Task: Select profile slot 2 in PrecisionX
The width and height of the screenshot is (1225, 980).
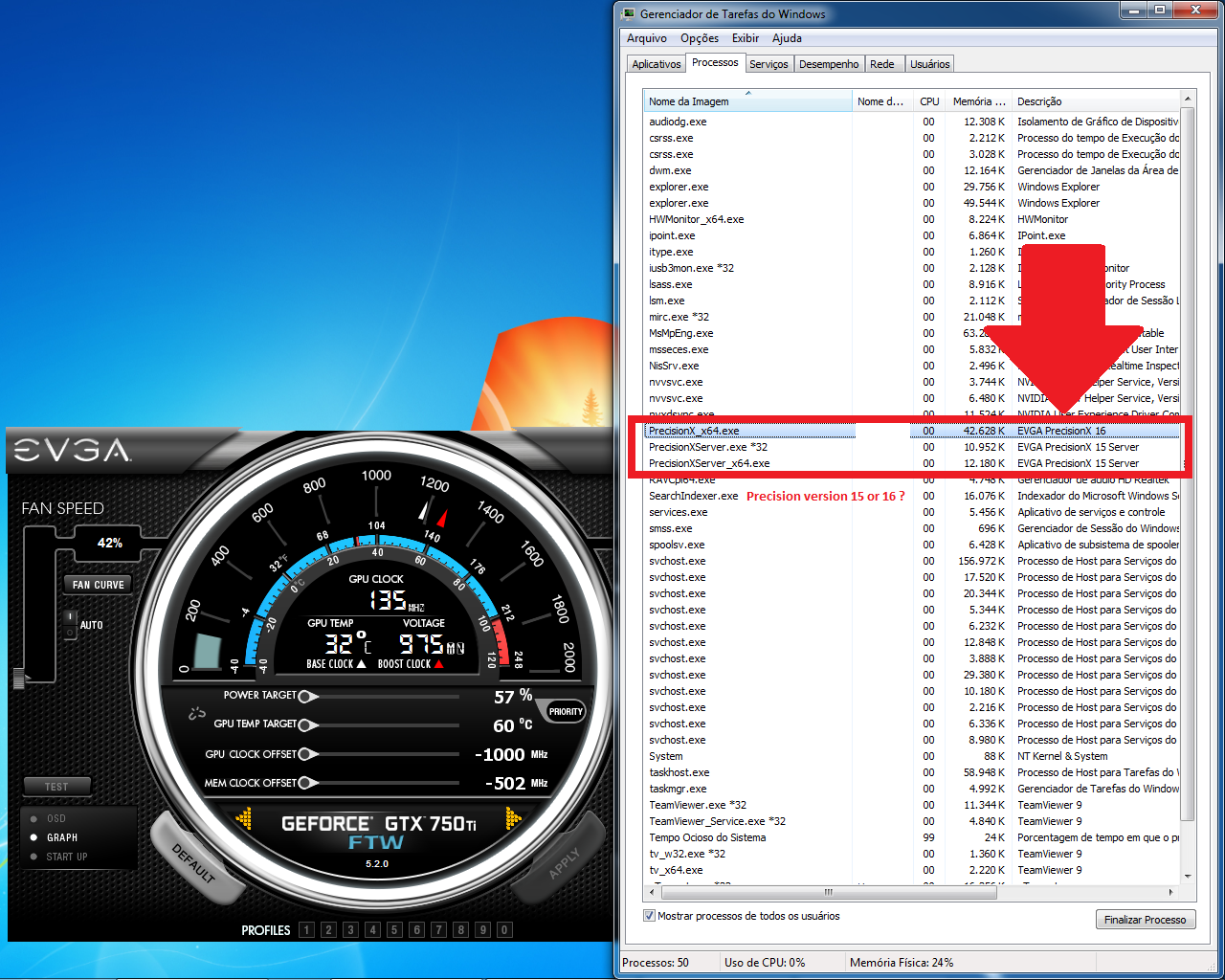Action: coord(328,929)
